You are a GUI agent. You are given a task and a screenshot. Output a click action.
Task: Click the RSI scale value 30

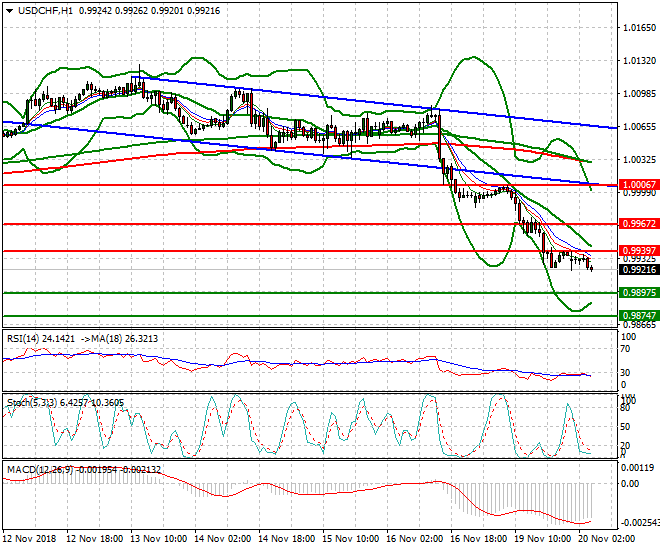[x=625, y=373]
